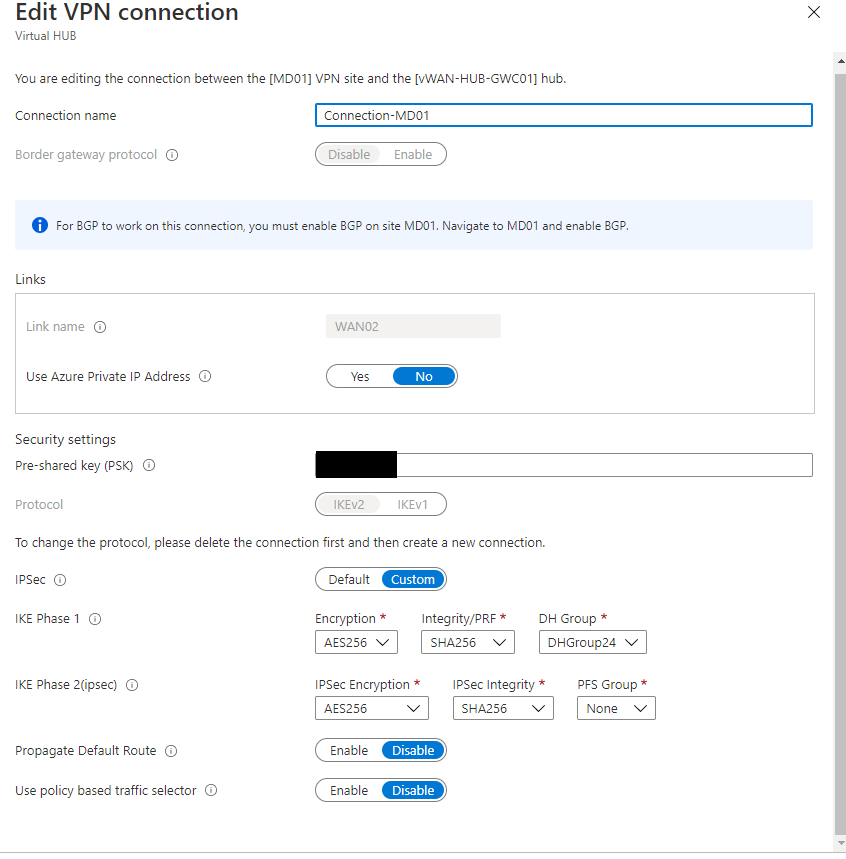Click info icon next to IKE Phase 2(ipsec)
846x859 pixels.
point(132,685)
